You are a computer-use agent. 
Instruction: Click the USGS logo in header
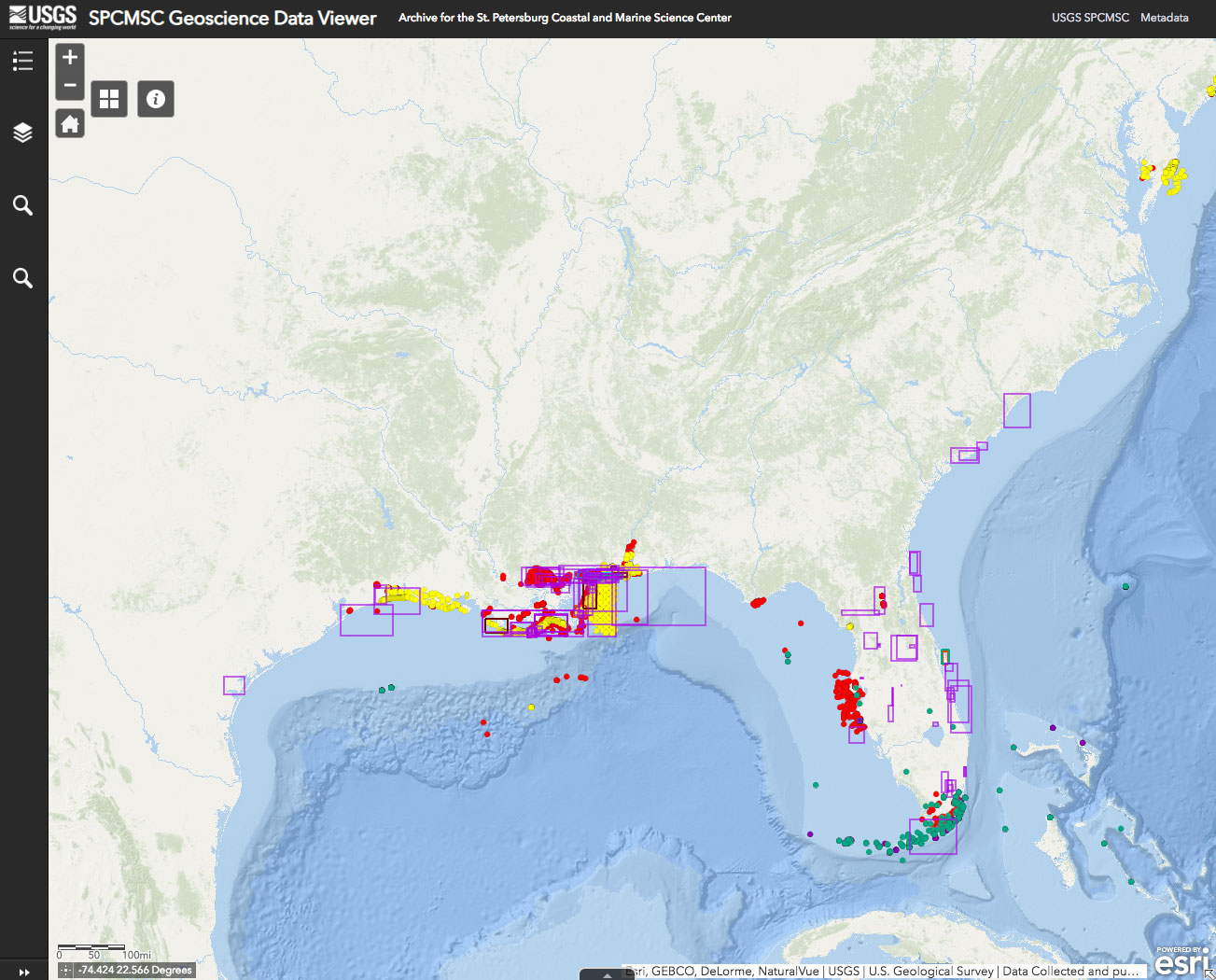point(42,17)
